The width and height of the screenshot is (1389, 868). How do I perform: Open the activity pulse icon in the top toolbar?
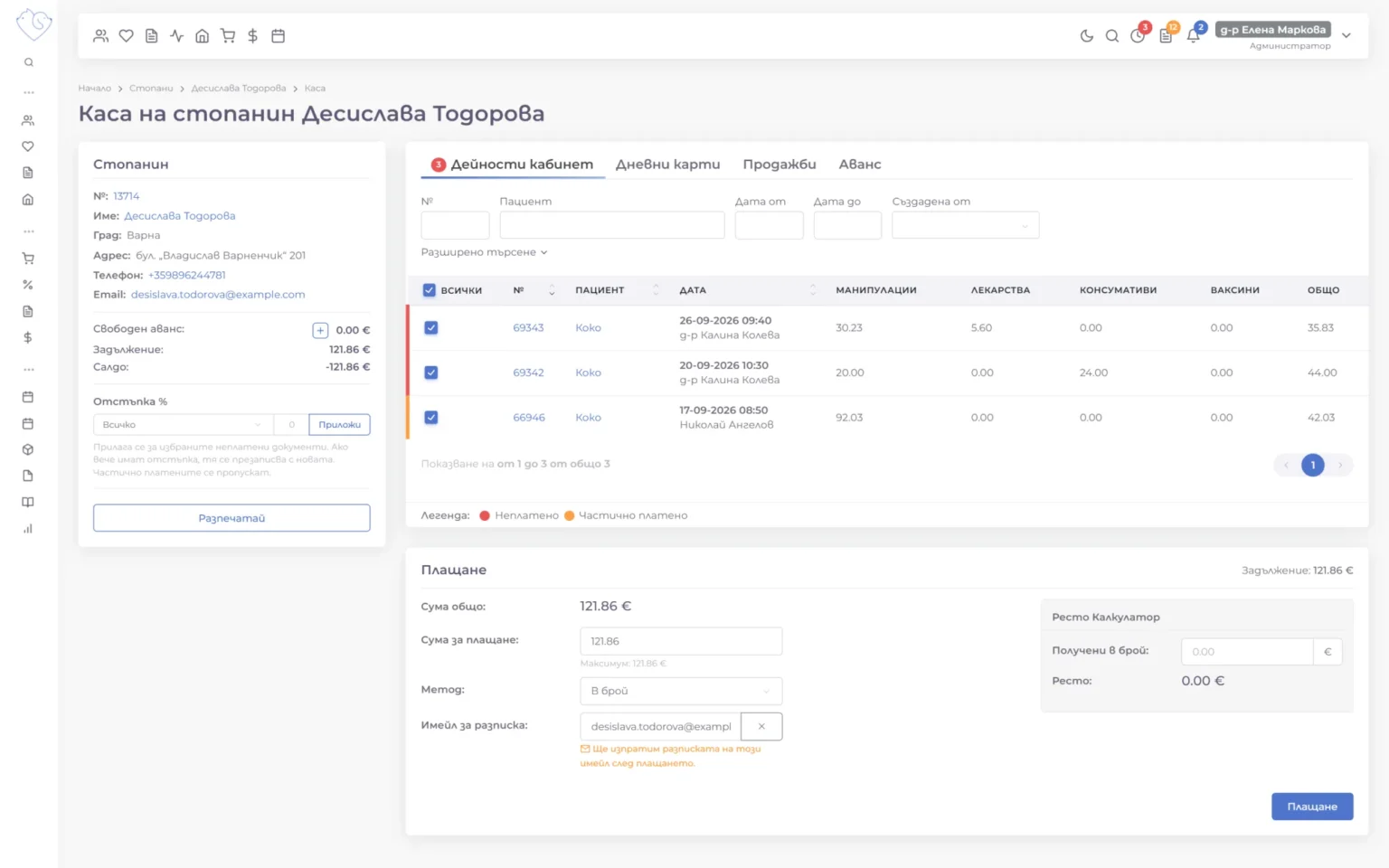(177, 36)
